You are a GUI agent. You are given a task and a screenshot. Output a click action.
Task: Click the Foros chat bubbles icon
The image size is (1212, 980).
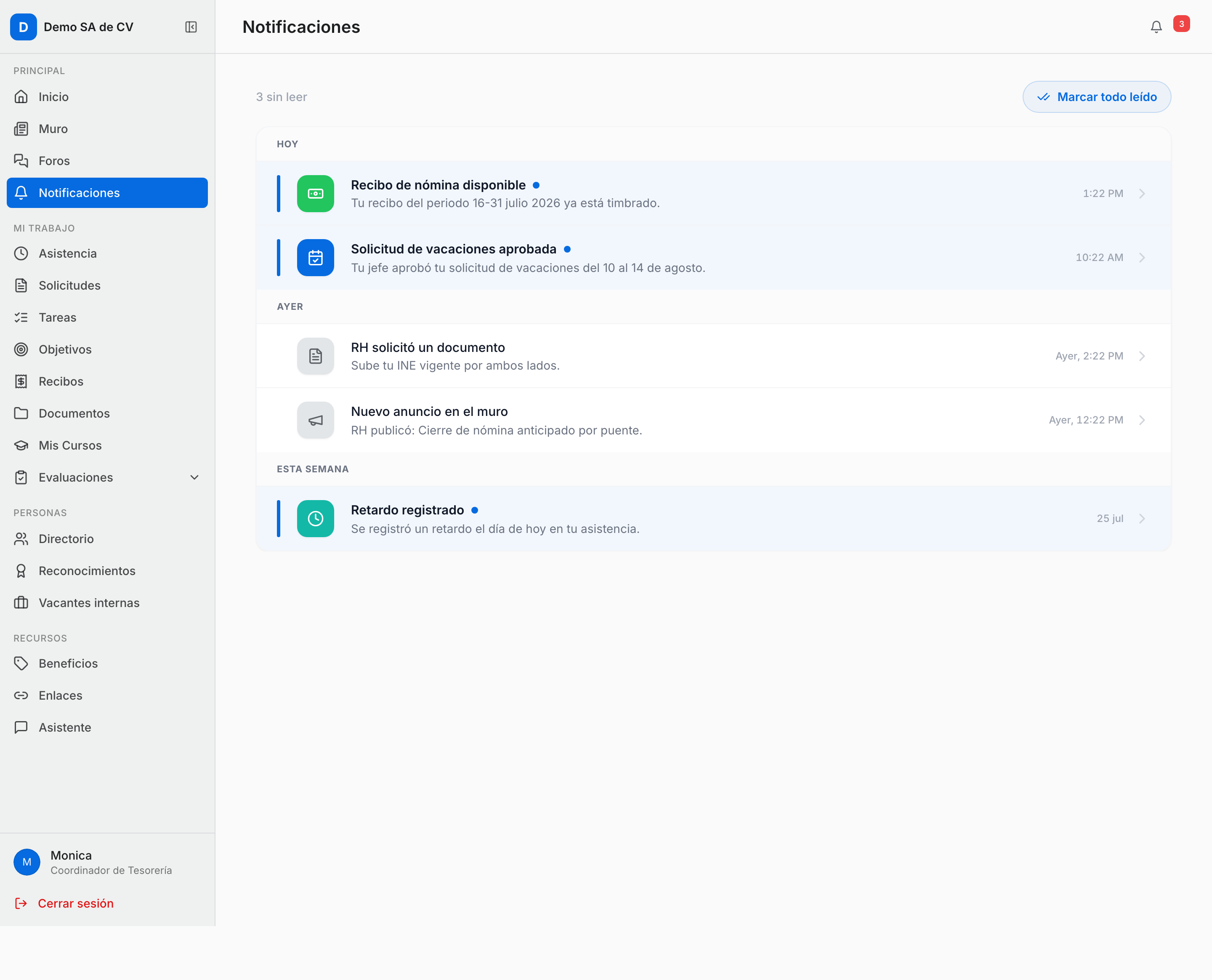click(x=21, y=161)
